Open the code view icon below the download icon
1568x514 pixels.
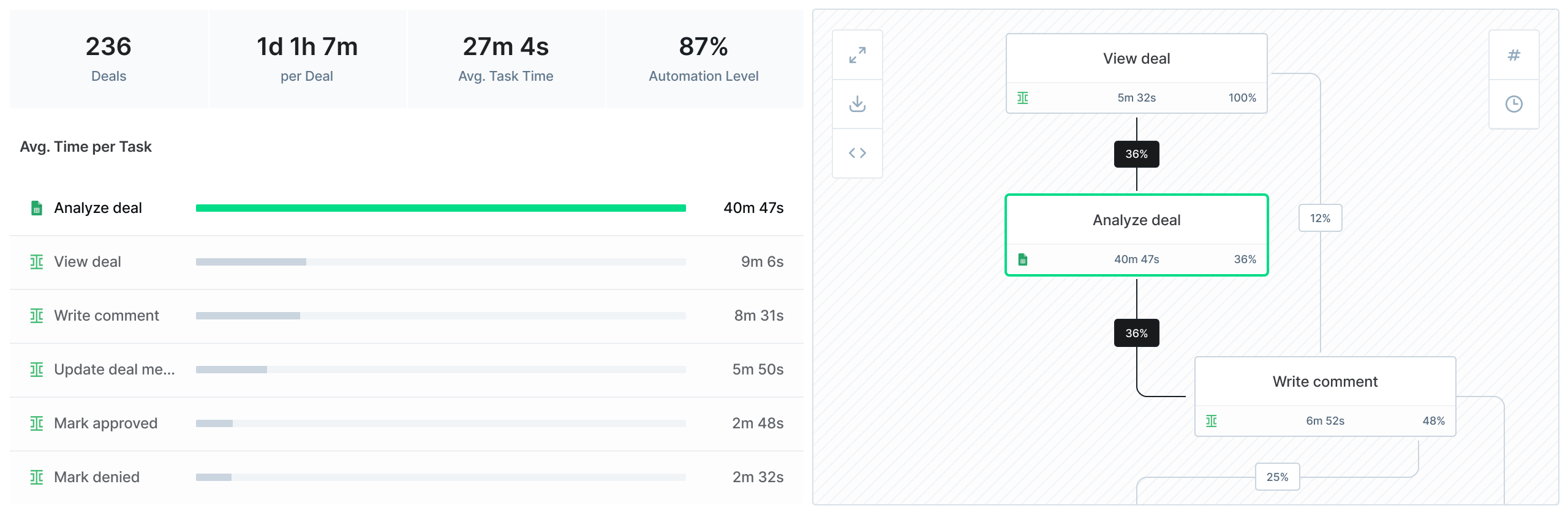tap(857, 152)
